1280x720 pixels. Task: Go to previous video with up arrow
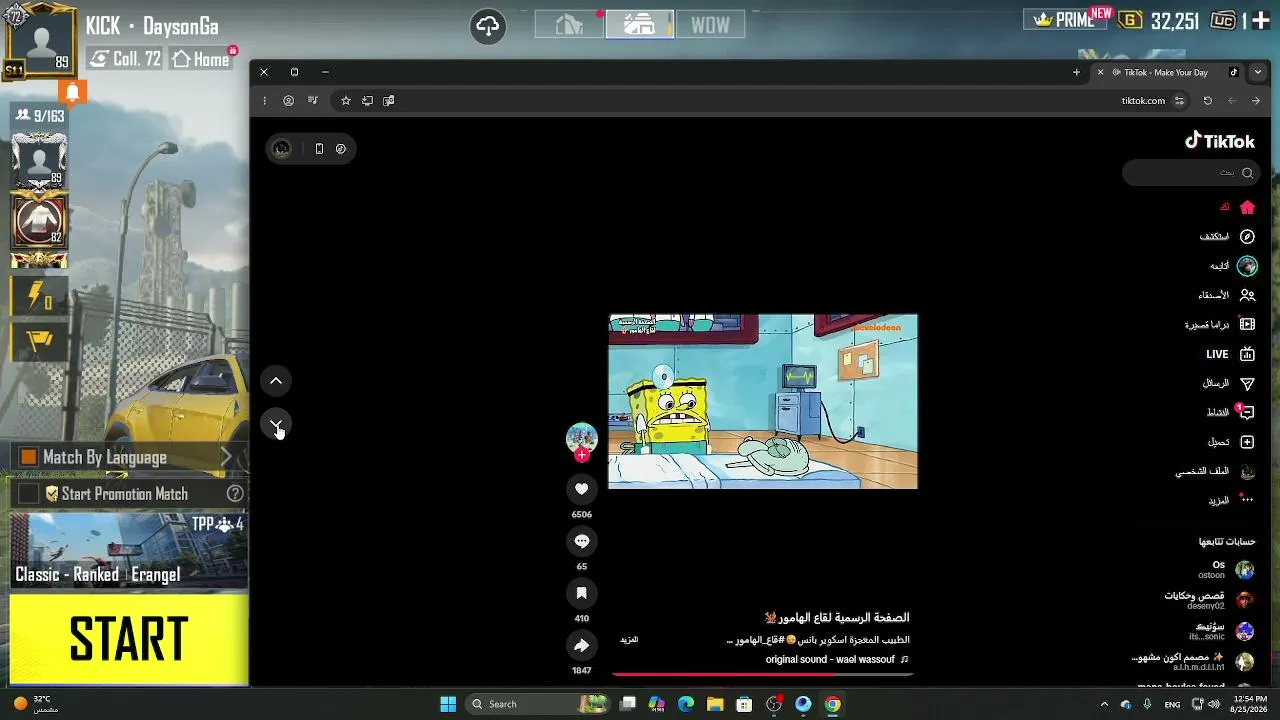pyautogui.click(x=276, y=380)
